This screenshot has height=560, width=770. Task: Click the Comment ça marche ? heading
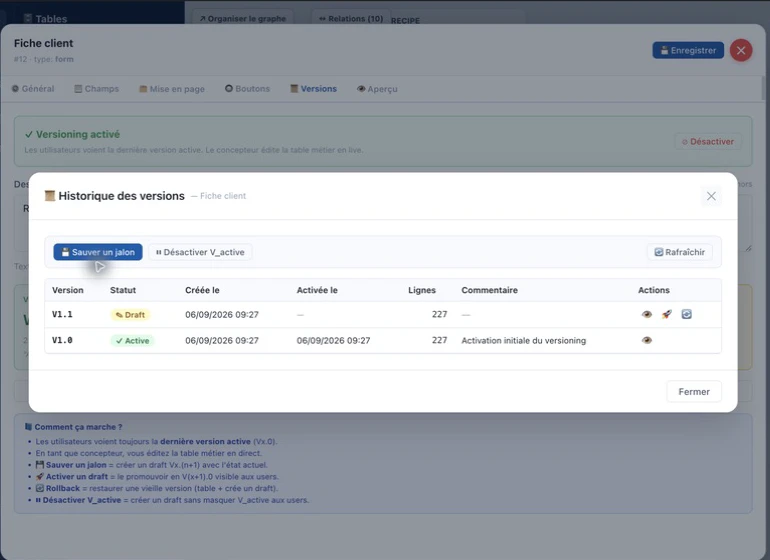[x=74, y=427]
